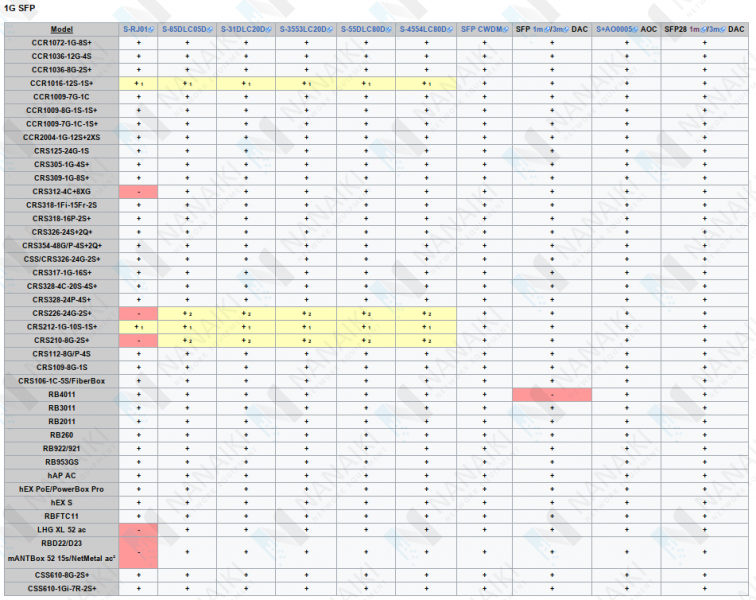Click the external link icon after S+AO0005
Image resolution: width=756 pixels, height=600 pixels.
pos(636,30)
